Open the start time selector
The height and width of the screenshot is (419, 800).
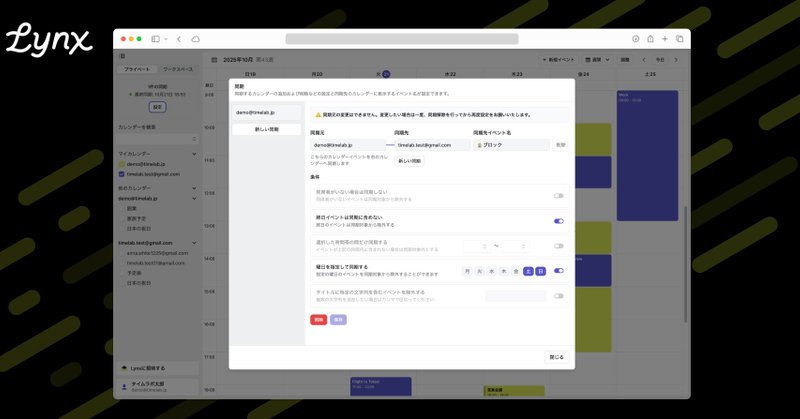477,247
